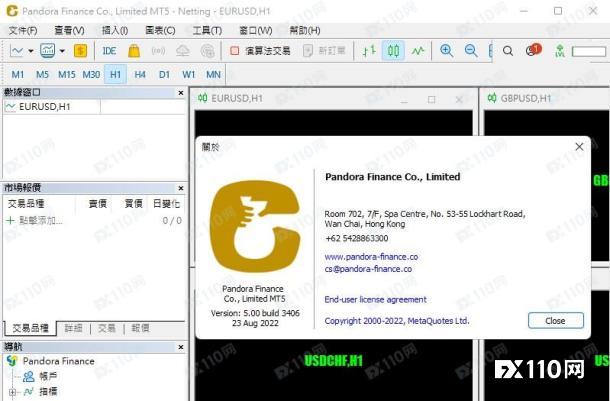Click cs@pandora-finance.co email link
Image resolution: width=610 pixels, height=401 pixels.
(368, 269)
